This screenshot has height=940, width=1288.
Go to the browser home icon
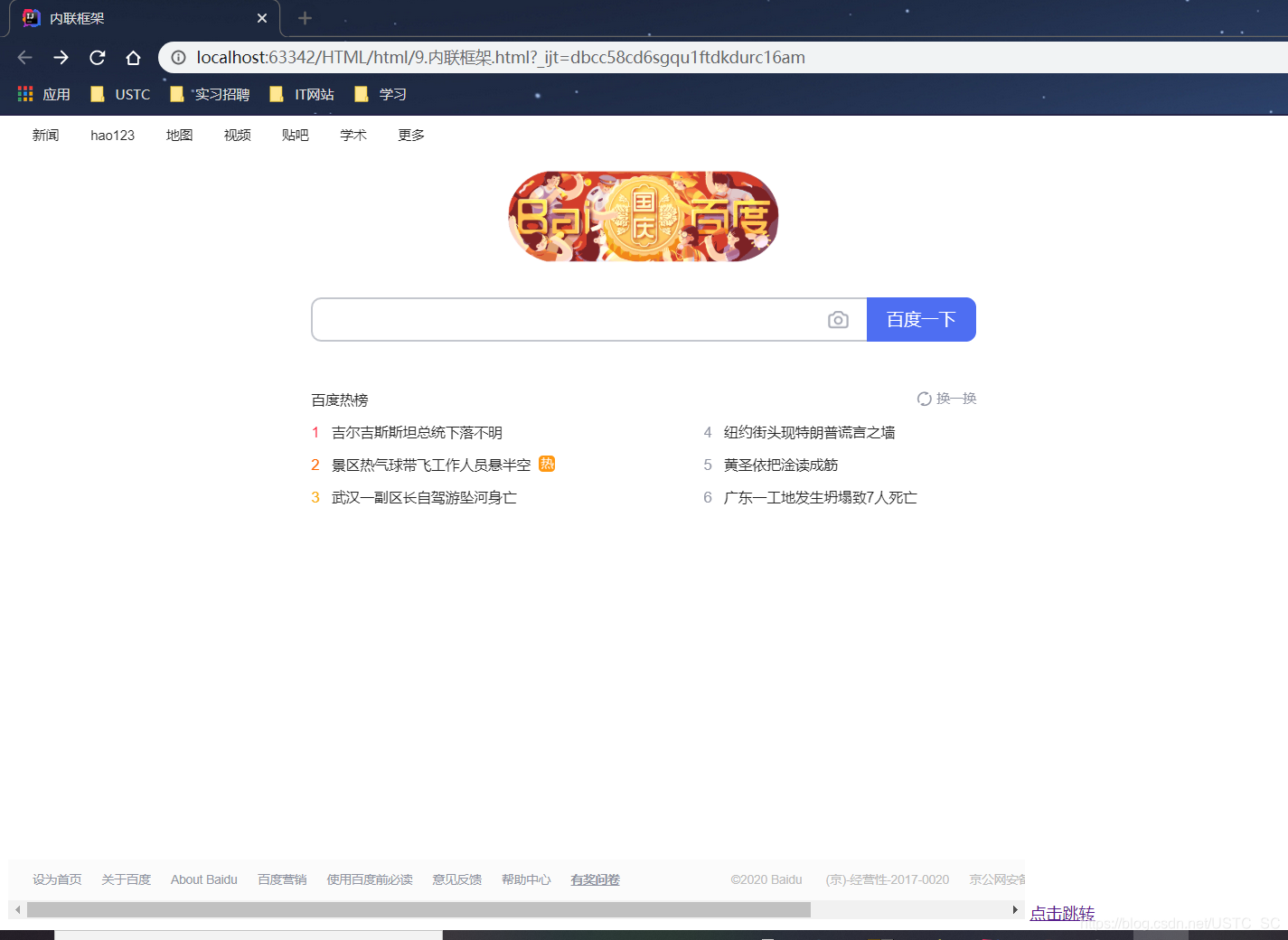point(134,58)
